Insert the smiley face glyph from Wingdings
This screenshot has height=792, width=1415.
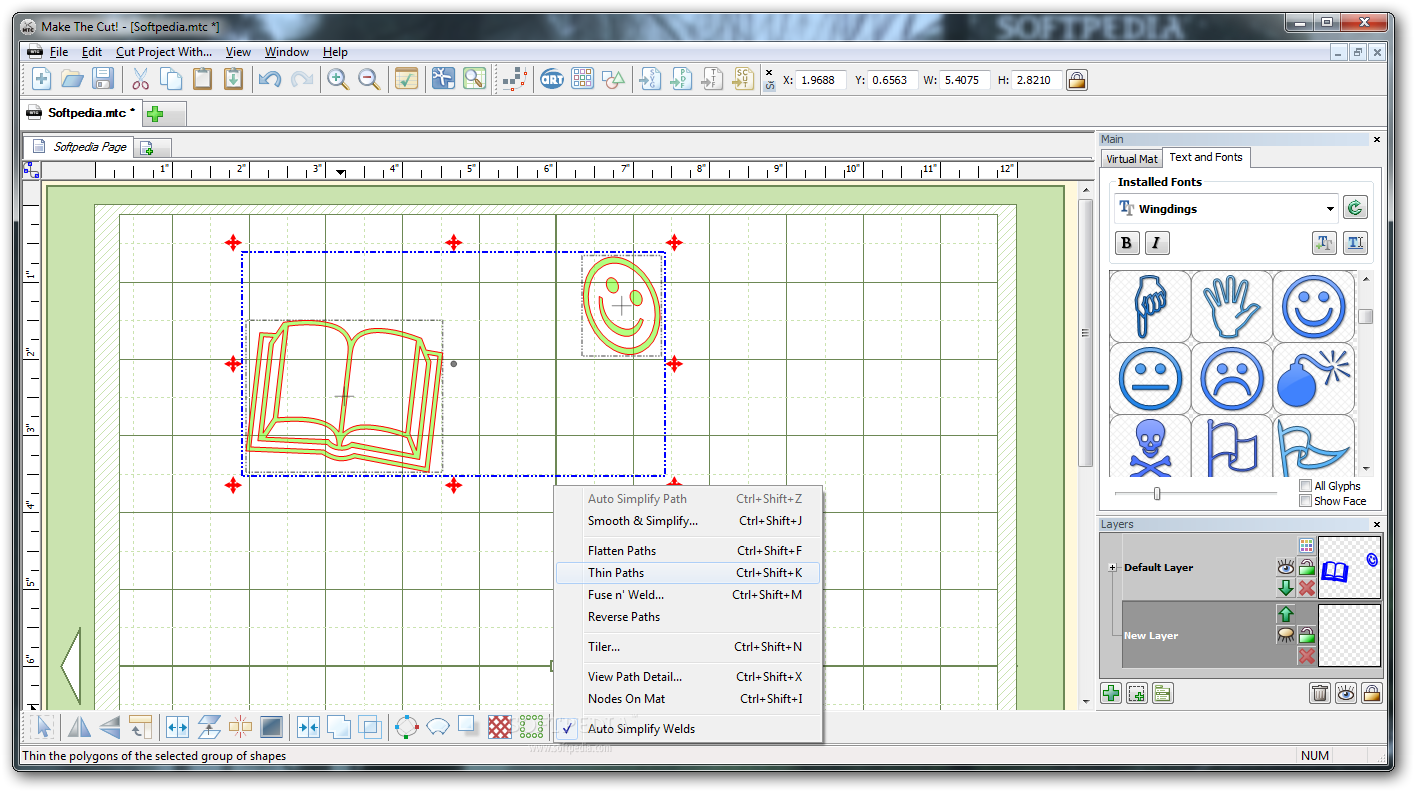click(1314, 306)
